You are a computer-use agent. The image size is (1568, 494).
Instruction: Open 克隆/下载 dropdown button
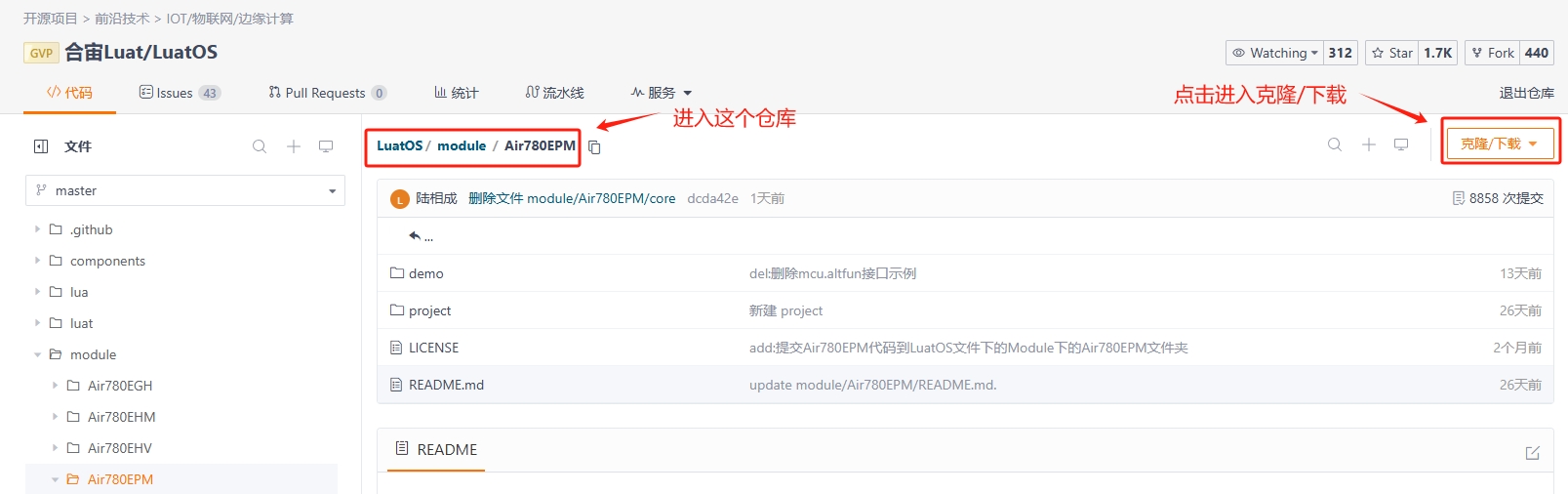(x=1500, y=144)
